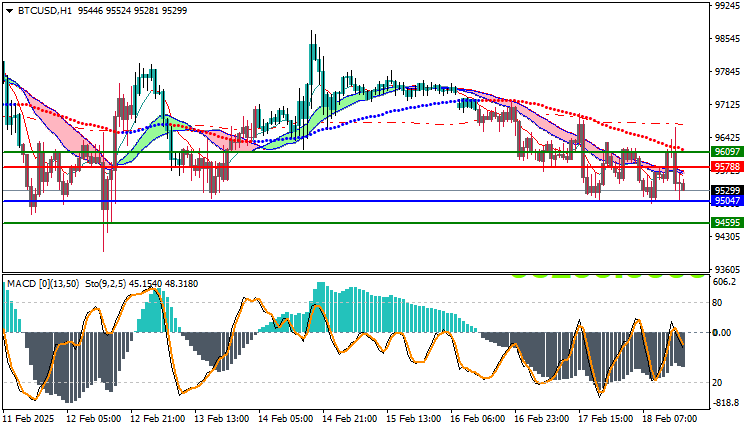Click the 17 Feb 15:00 time label
This screenshot has width=750, height=430.
click(x=606, y=419)
